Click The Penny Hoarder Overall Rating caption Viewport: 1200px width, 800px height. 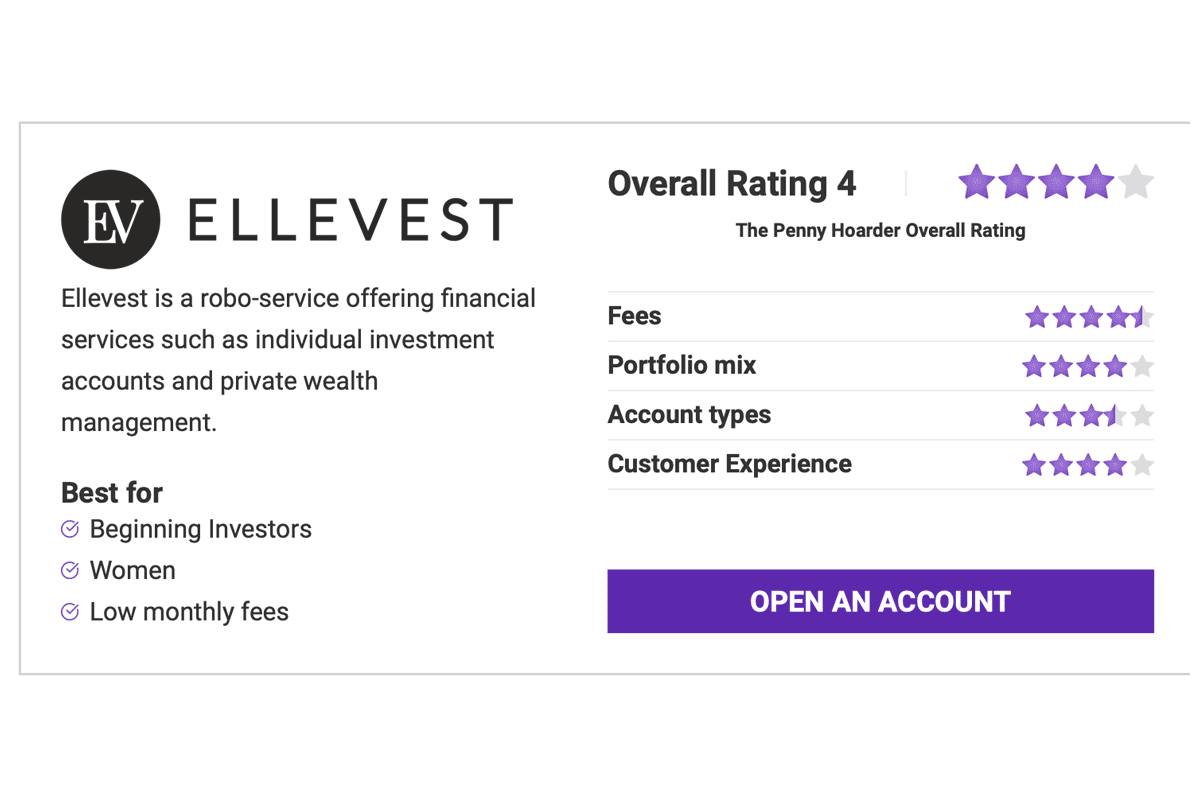[x=880, y=231]
